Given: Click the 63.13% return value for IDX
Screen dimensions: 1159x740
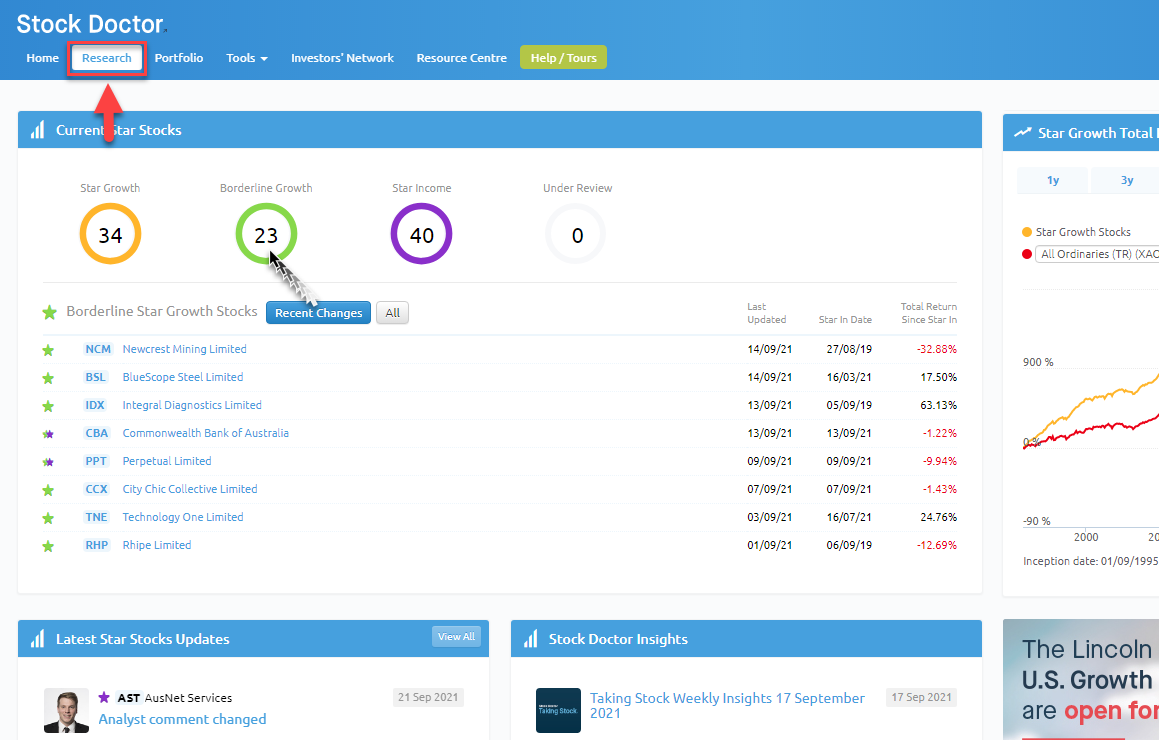Looking at the screenshot, I should [x=938, y=405].
